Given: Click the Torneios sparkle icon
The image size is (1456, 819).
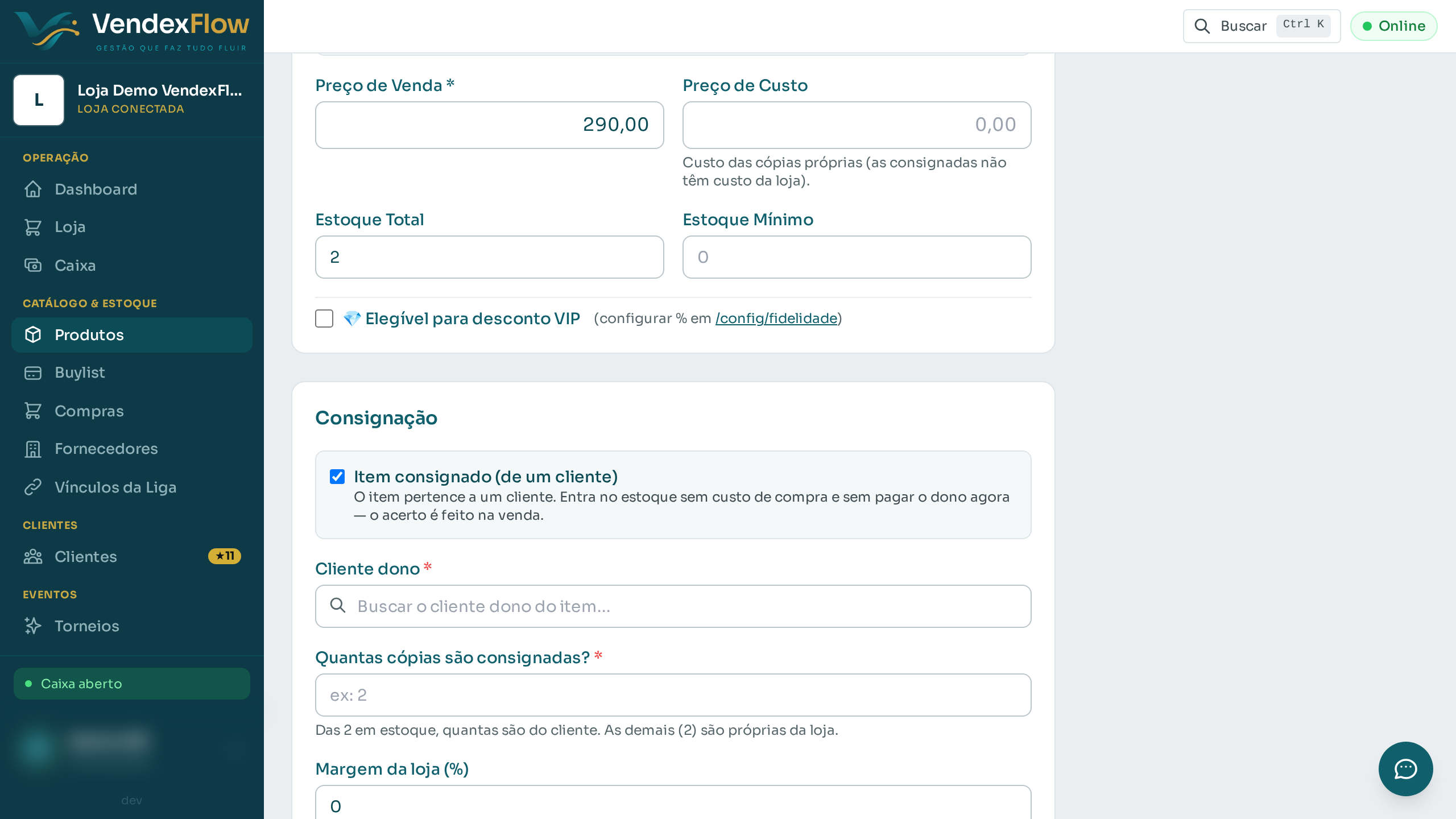Looking at the screenshot, I should click(33, 626).
